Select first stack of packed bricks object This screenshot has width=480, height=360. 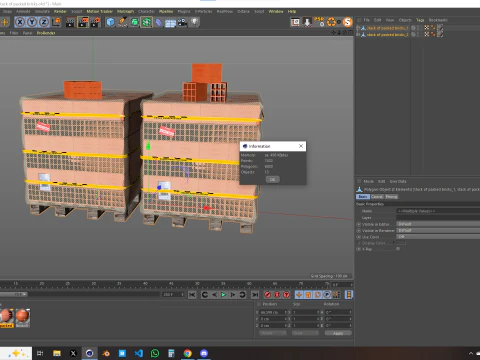click(x=387, y=28)
